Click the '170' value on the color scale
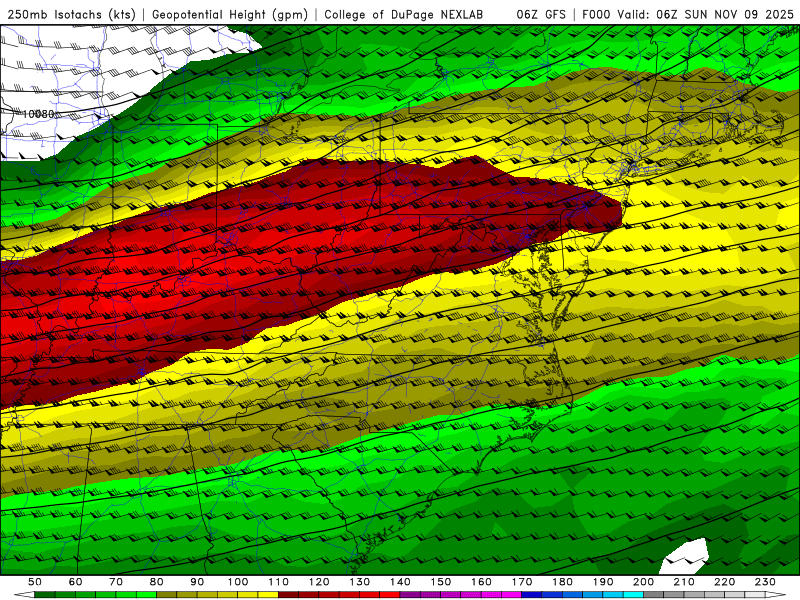The height and width of the screenshot is (600, 800). [522, 582]
